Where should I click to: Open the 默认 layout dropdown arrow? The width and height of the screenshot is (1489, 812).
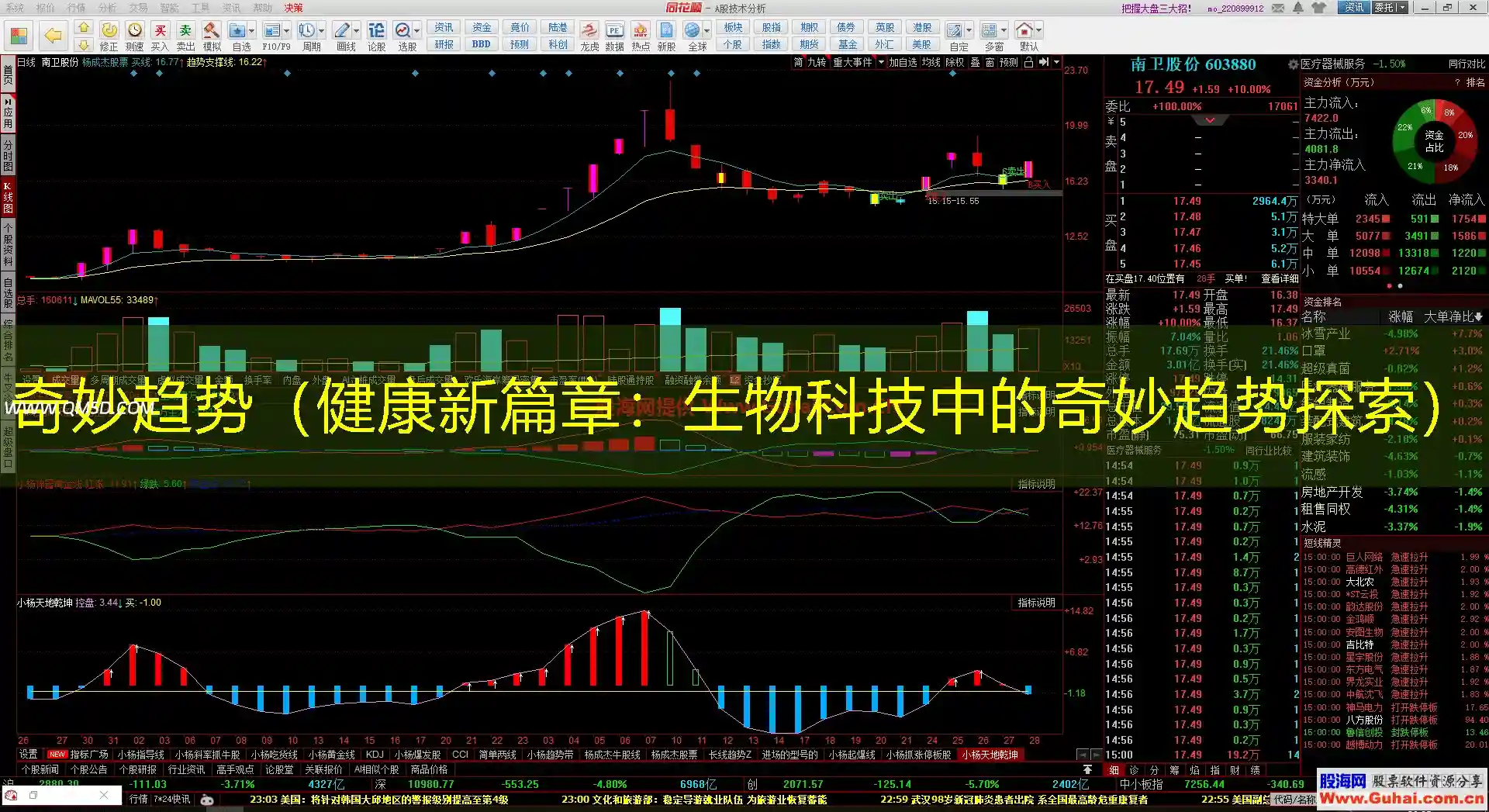click(x=1038, y=31)
